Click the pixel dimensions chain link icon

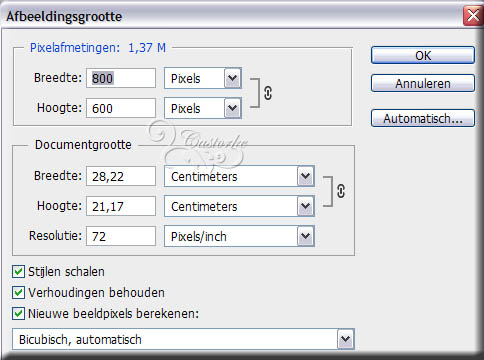[x=268, y=93]
